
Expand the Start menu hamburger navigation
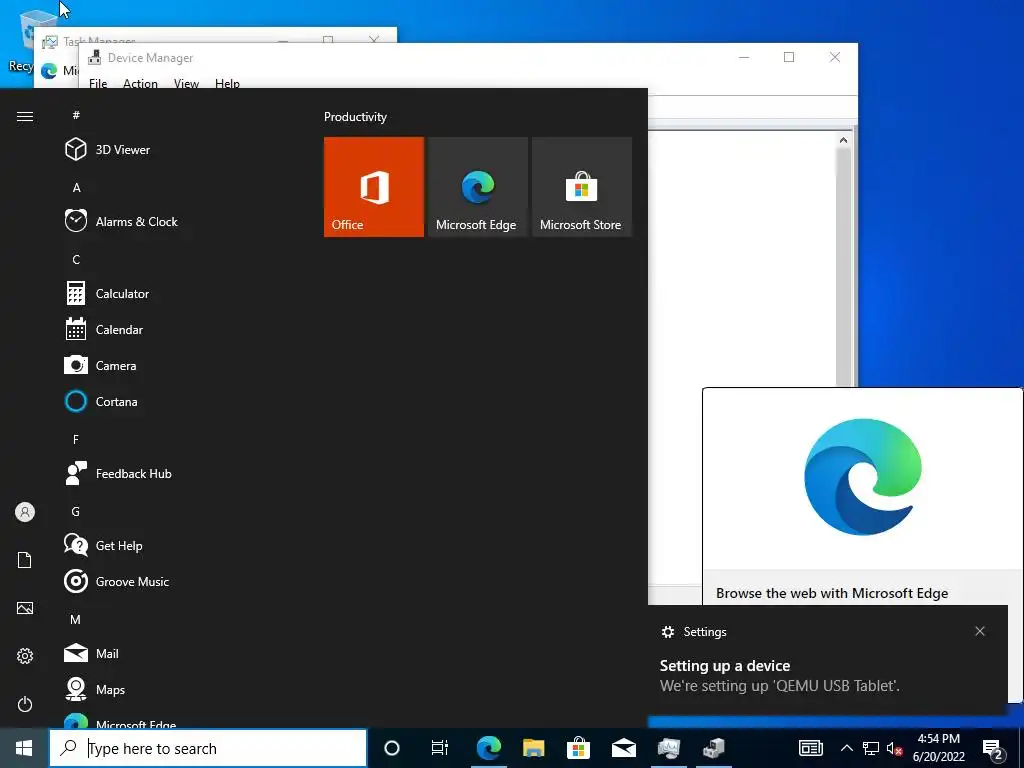[25, 116]
